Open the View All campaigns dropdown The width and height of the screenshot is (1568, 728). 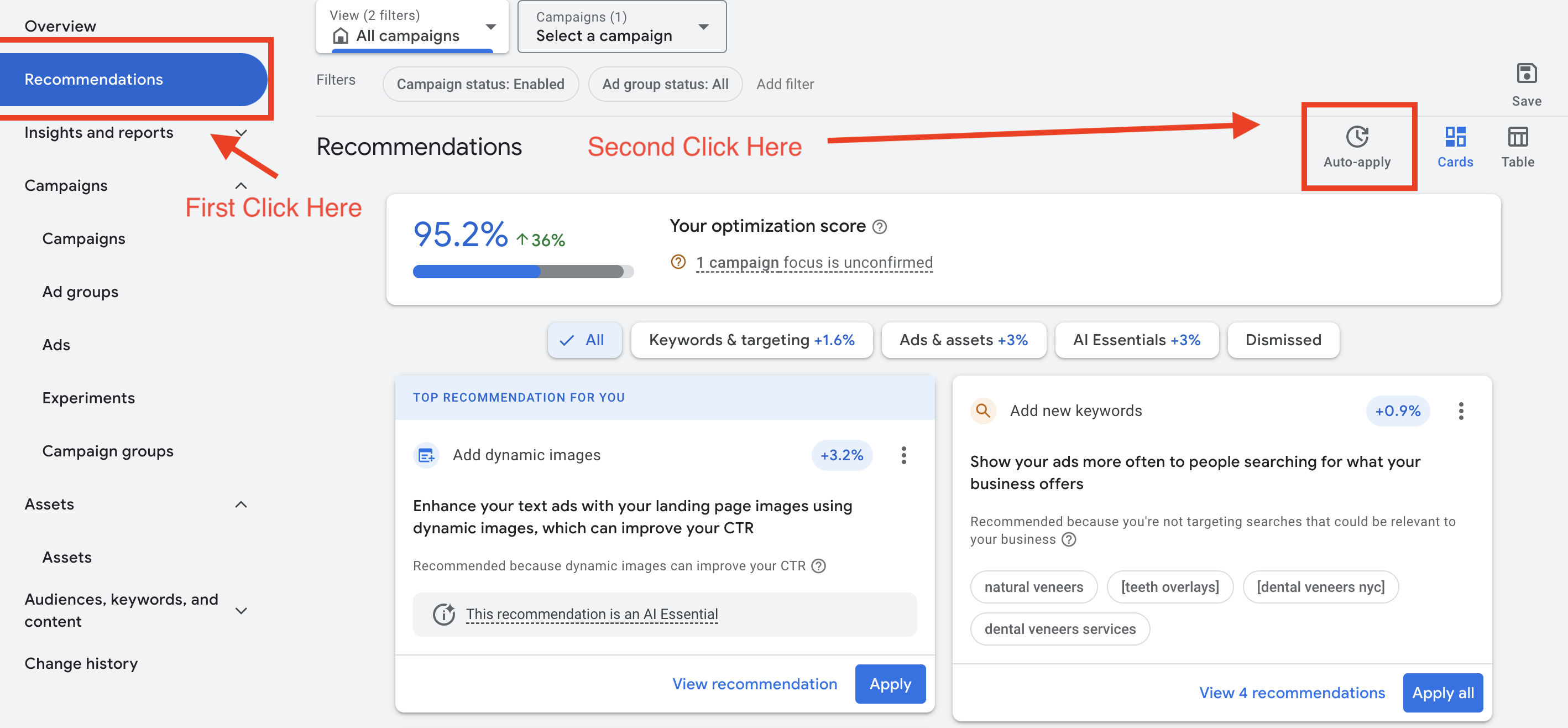412,27
